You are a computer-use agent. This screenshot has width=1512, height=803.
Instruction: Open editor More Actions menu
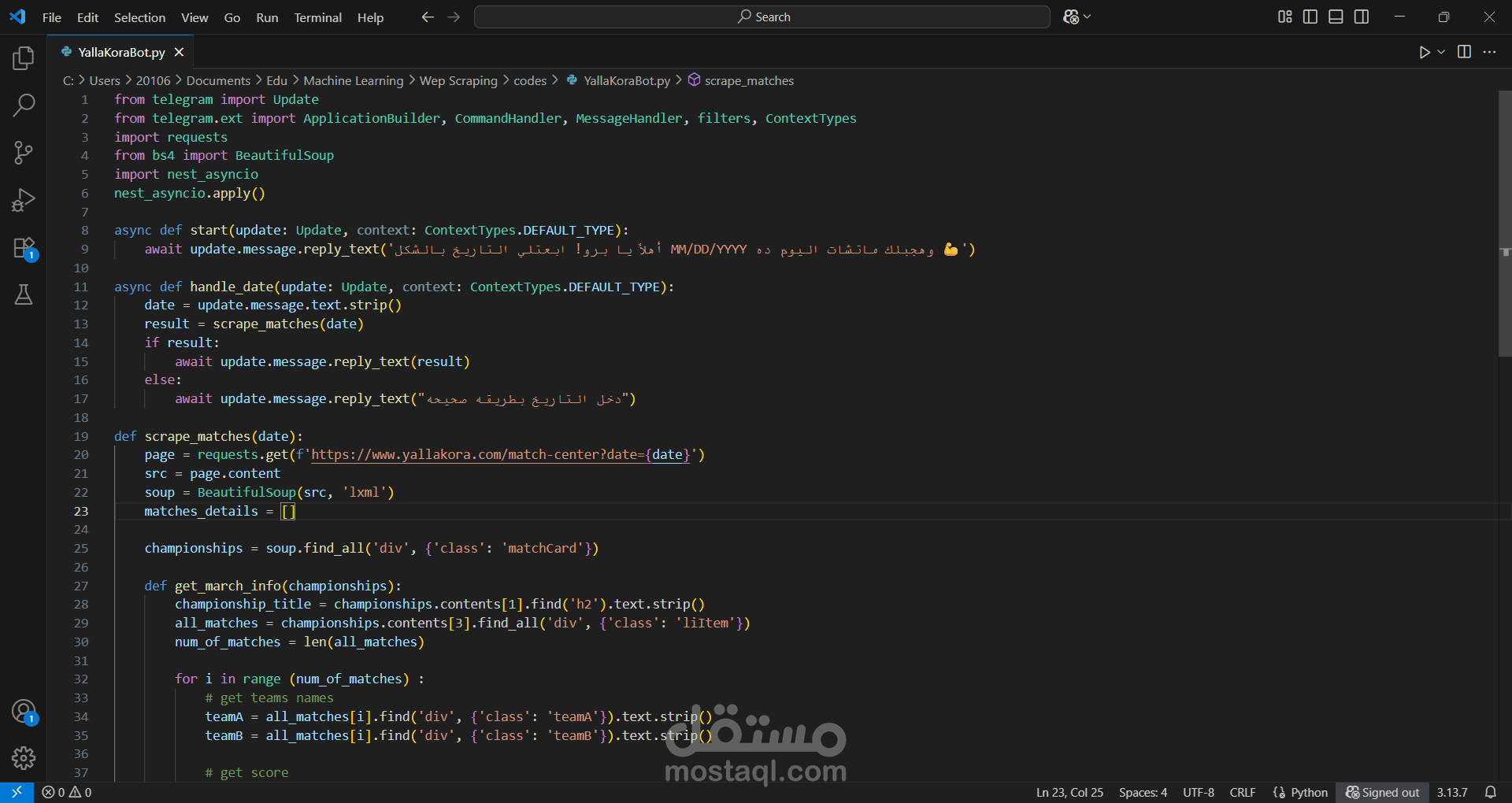pyautogui.click(x=1489, y=52)
